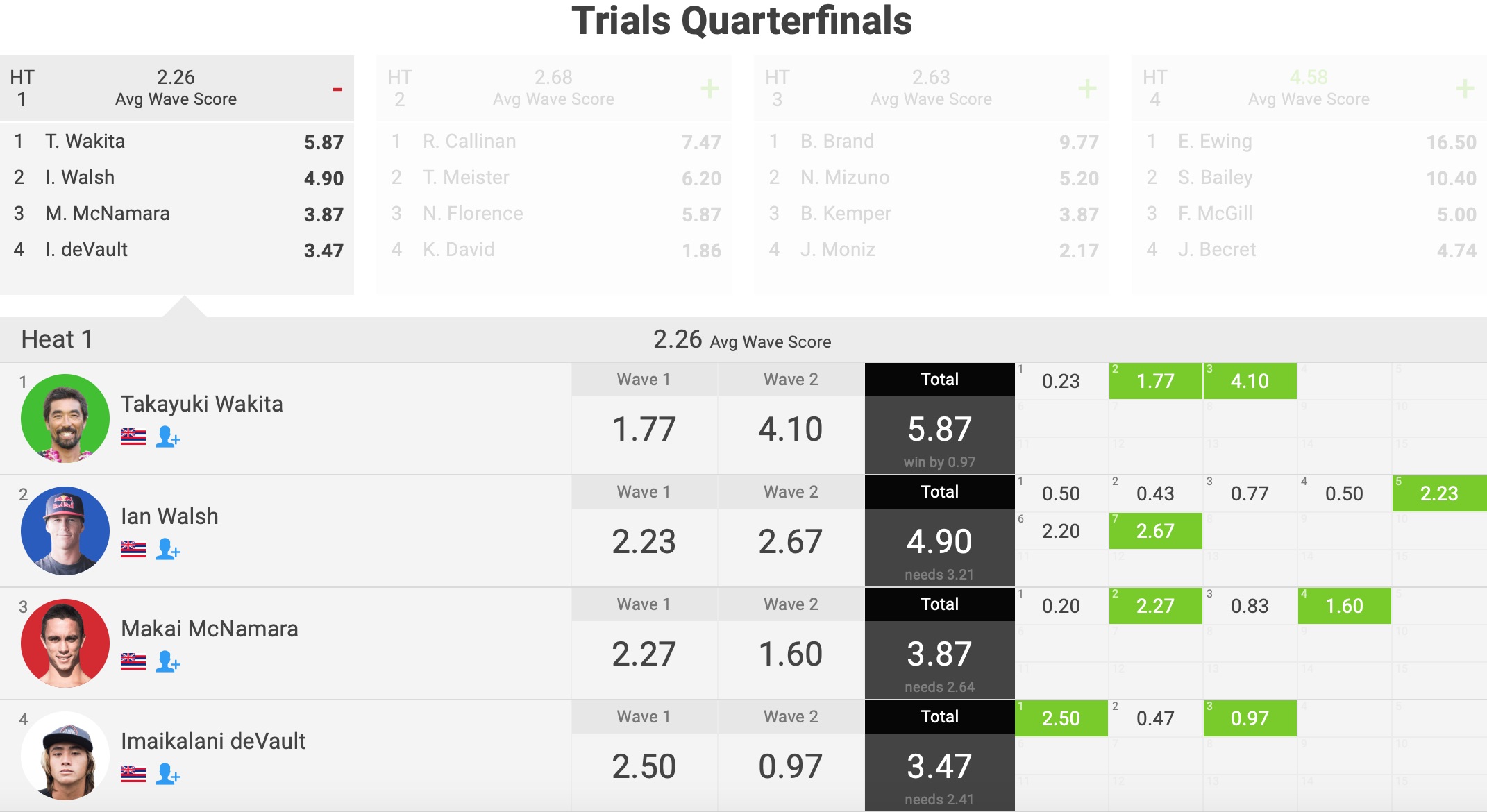The width and height of the screenshot is (1487, 812).
Task: Select the HT 4 heat card header
Action: click(1308, 88)
